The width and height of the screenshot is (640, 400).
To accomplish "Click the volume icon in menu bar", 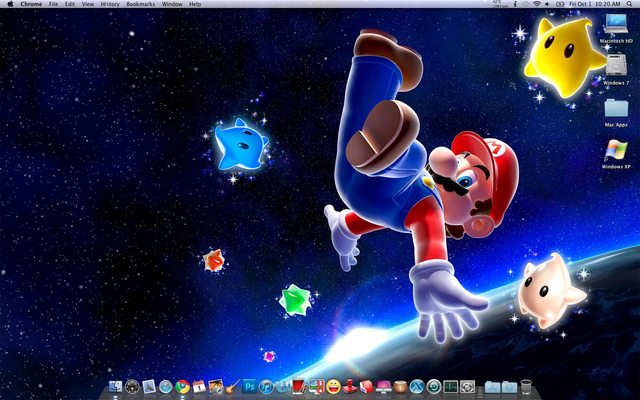I will (547, 4).
